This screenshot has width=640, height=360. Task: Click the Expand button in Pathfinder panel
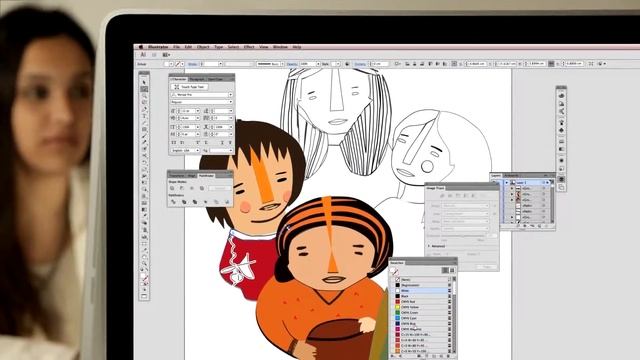(220, 189)
